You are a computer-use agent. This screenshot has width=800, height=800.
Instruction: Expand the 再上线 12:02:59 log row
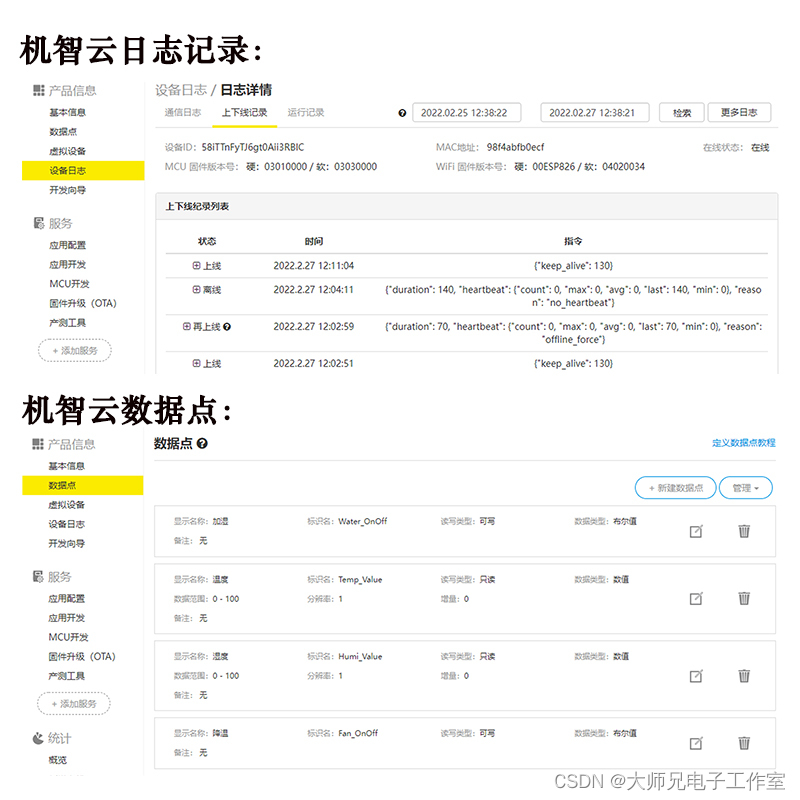pyautogui.click(x=186, y=326)
